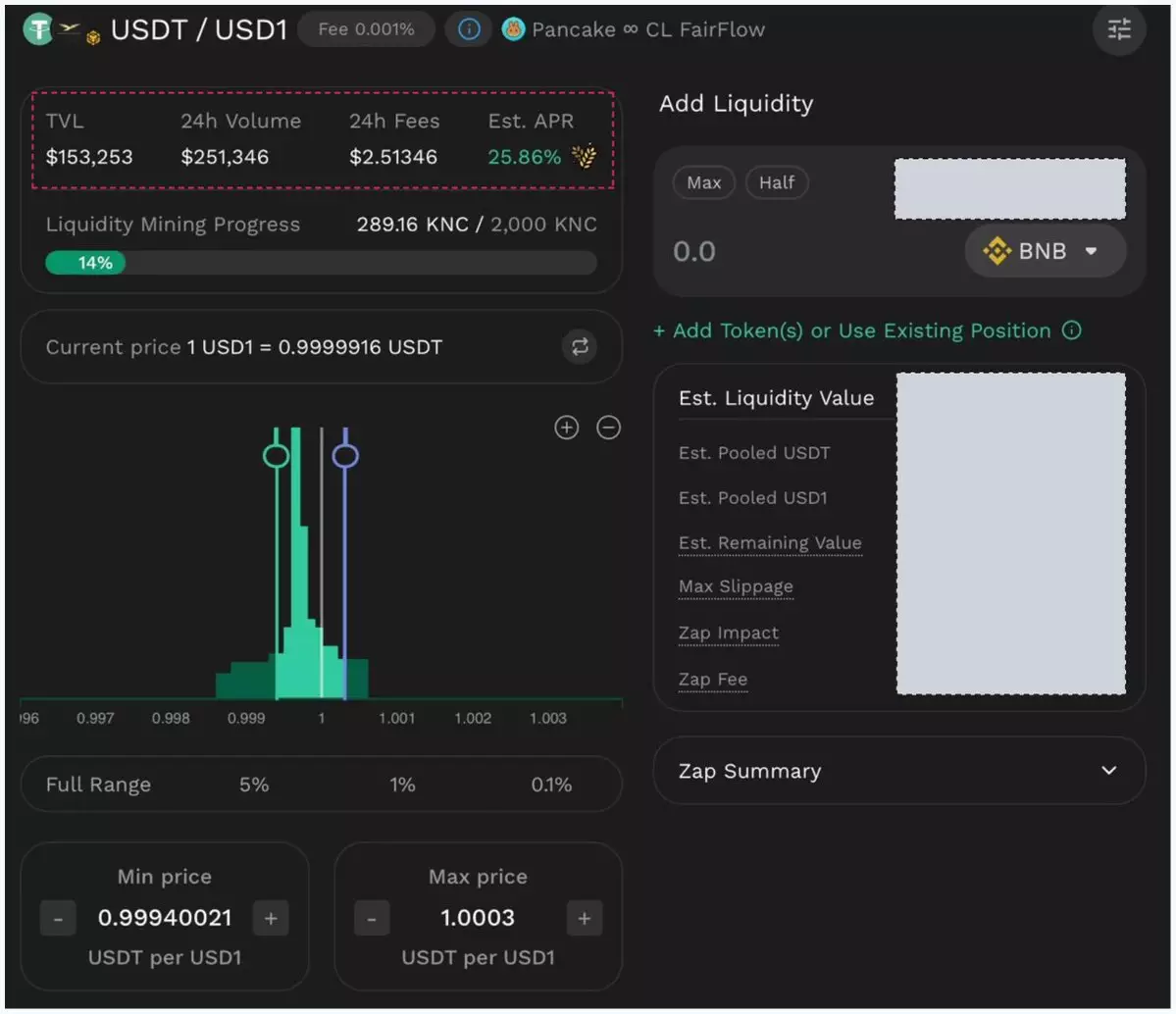Select the 0.1% price range preset
Image resolution: width=1176 pixels, height=1014 pixels.
551,785
